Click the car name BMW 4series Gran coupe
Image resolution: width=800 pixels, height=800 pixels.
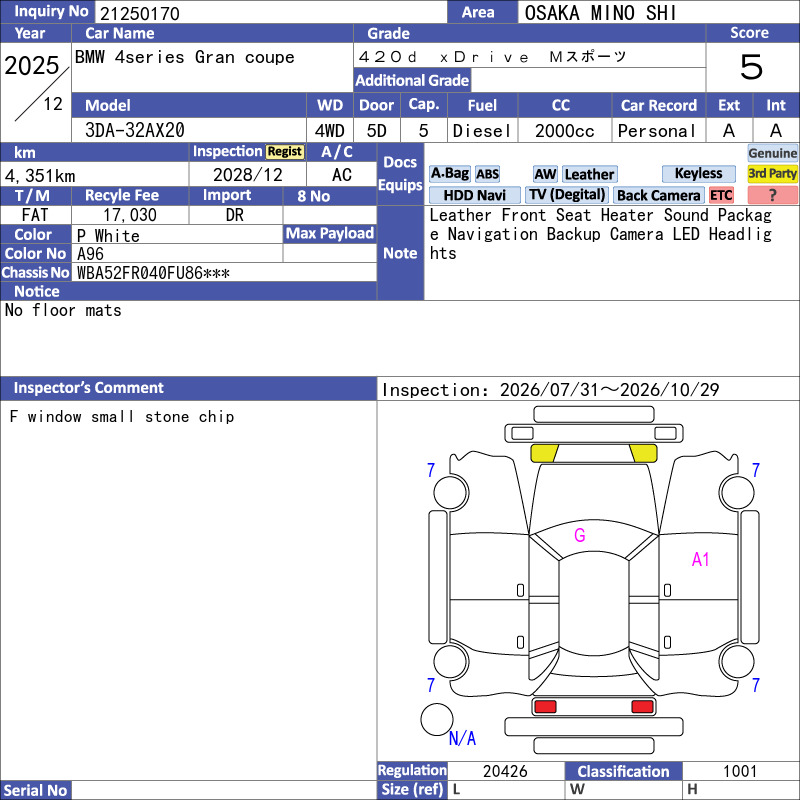pyautogui.click(x=185, y=57)
